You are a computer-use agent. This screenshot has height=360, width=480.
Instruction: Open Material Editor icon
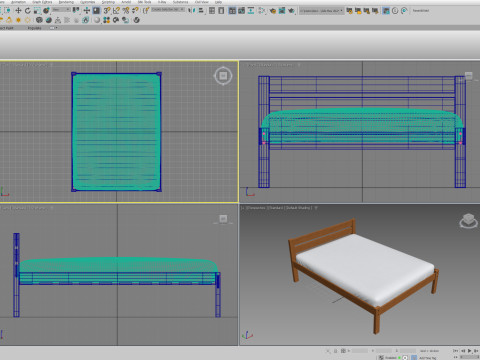[262, 11]
